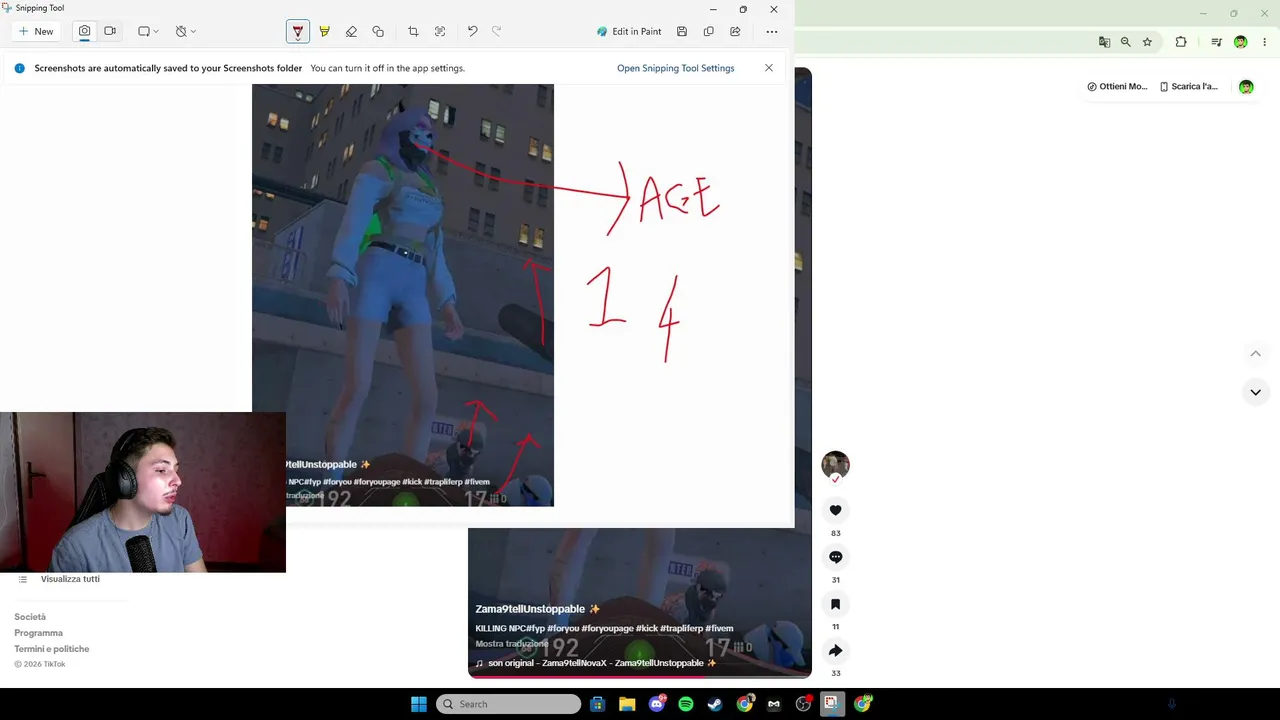Activate the image crop tool
The height and width of the screenshot is (720, 1280).
(x=413, y=31)
